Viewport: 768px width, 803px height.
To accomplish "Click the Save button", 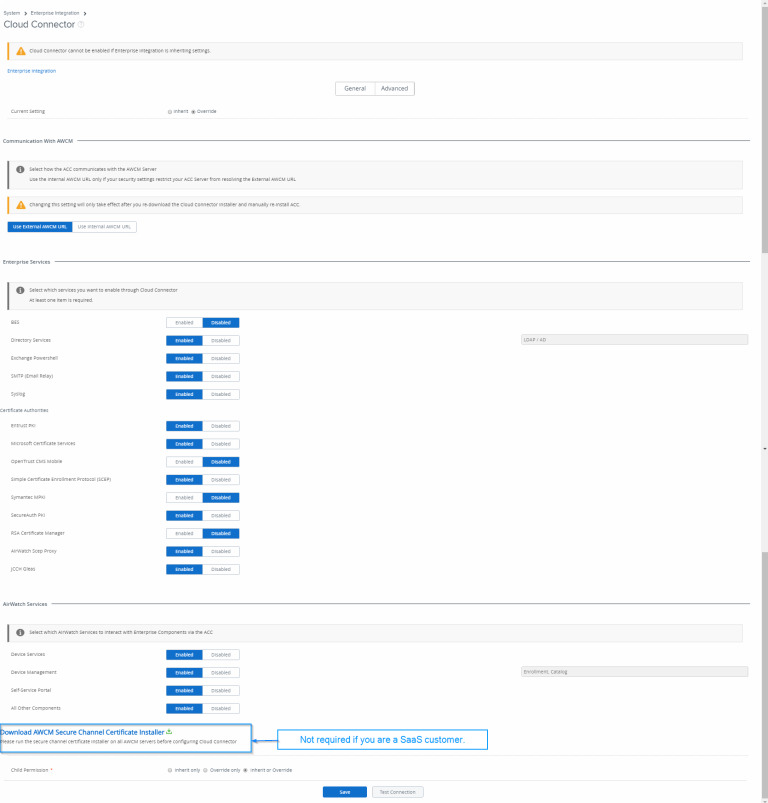I will click(344, 790).
